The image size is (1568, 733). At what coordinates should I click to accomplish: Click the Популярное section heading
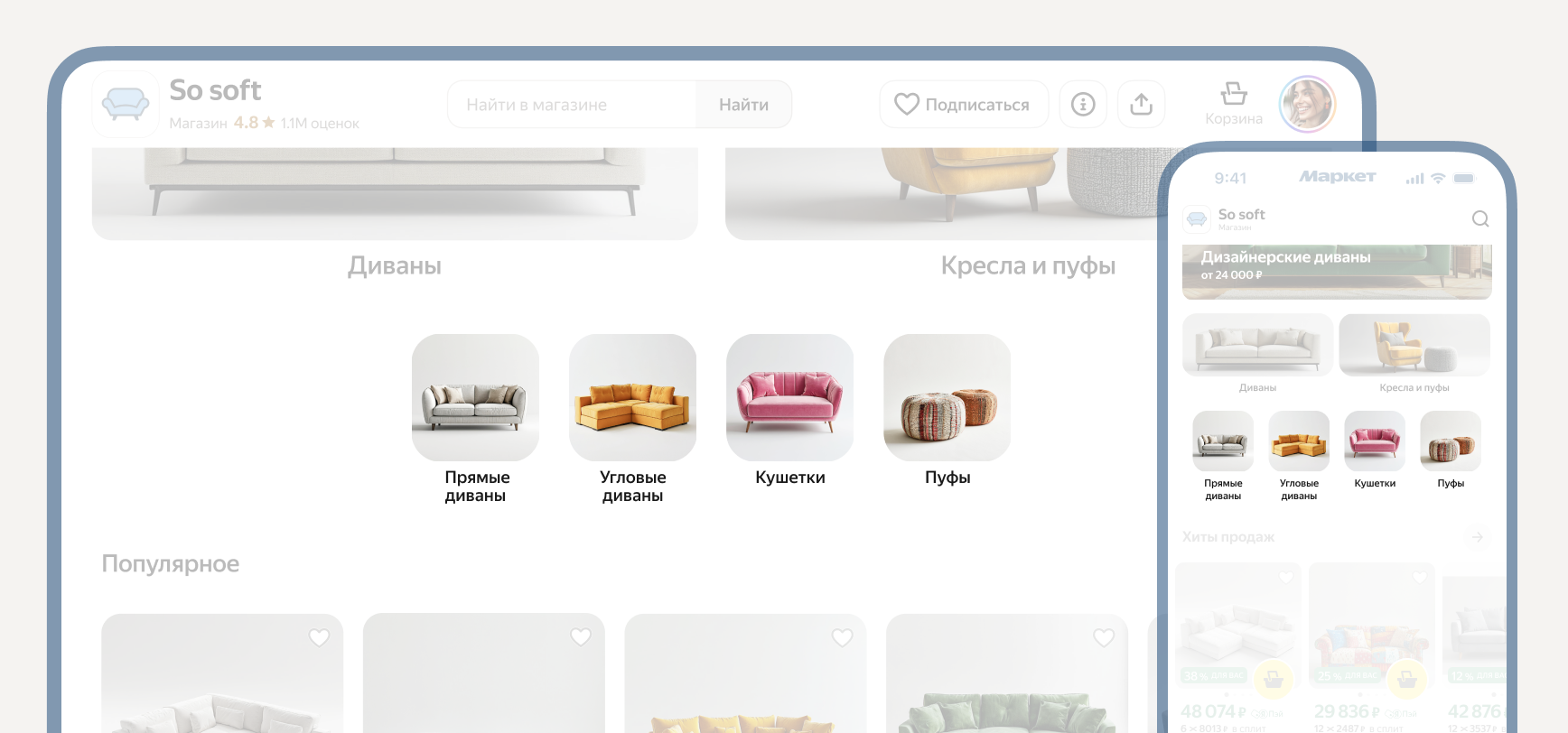coord(171,564)
